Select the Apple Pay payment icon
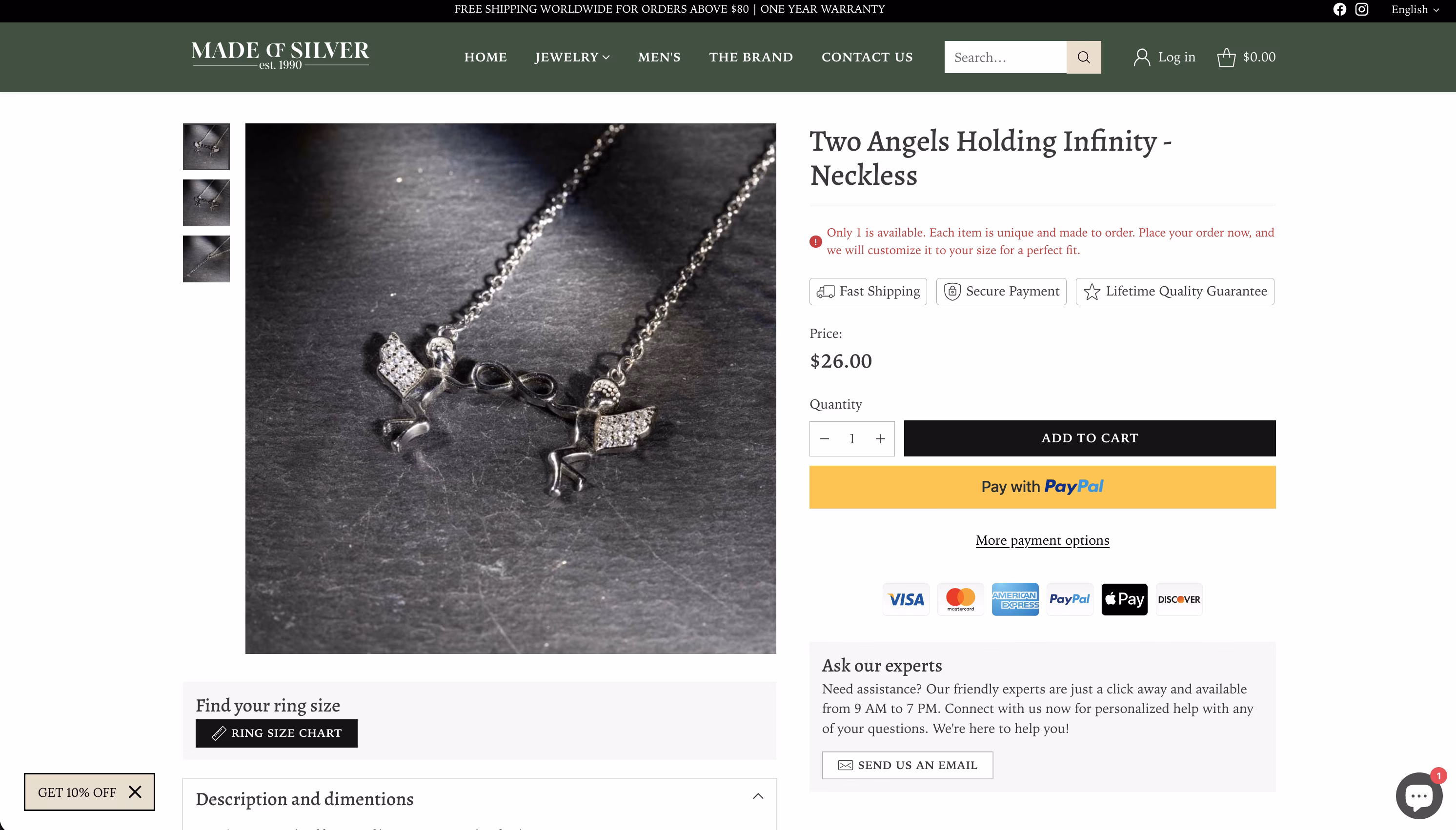This screenshot has width=1456, height=830. (1124, 599)
